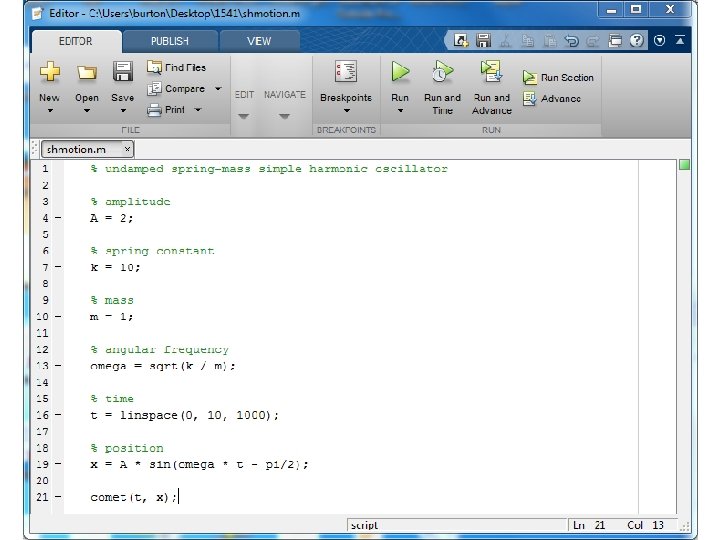Toggle breakpoint dash on line 16
The image size is (720, 540).
(x=58, y=415)
